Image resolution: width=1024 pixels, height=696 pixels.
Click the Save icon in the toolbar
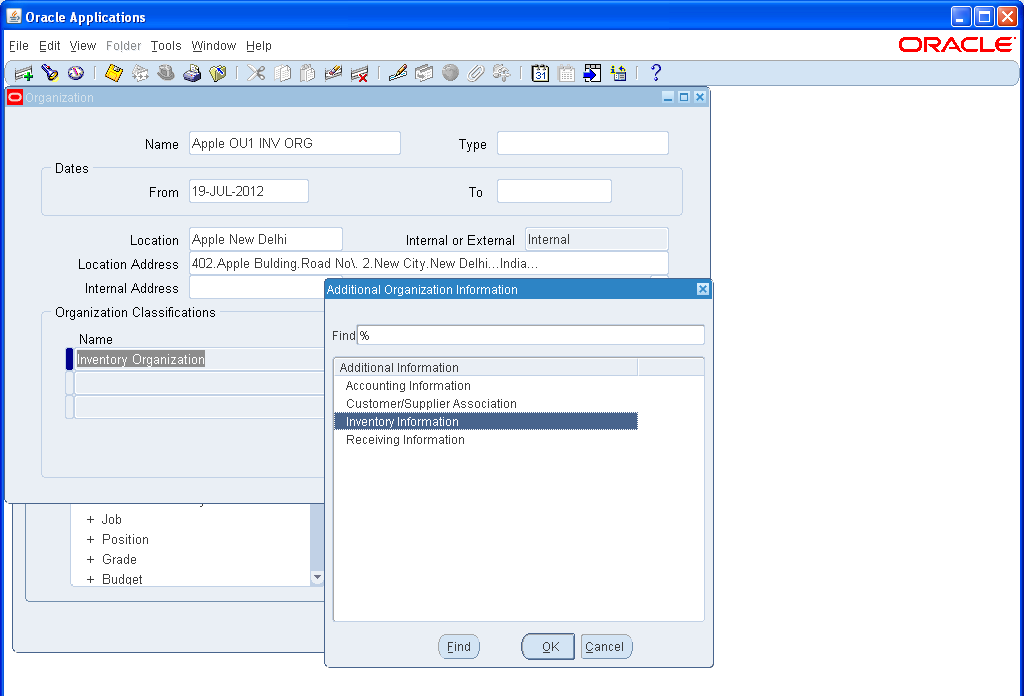click(113, 73)
